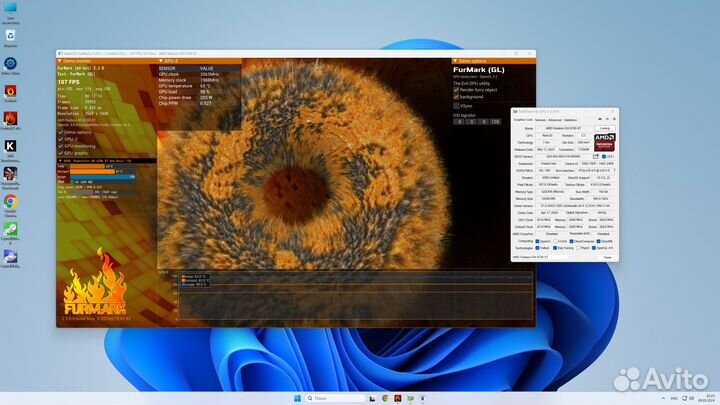Click the blue GPU usage bar
The width and height of the screenshot is (720, 405).
coord(102,177)
